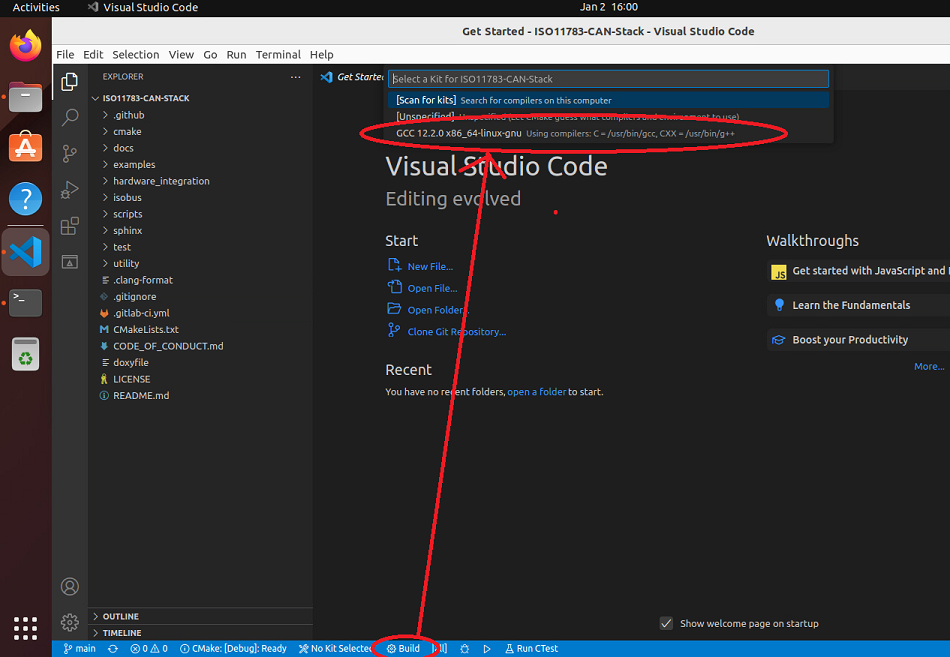Open errors and warnings count in status bar
The width and height of the screenshot is (950, 657).
tap(149, 649)
